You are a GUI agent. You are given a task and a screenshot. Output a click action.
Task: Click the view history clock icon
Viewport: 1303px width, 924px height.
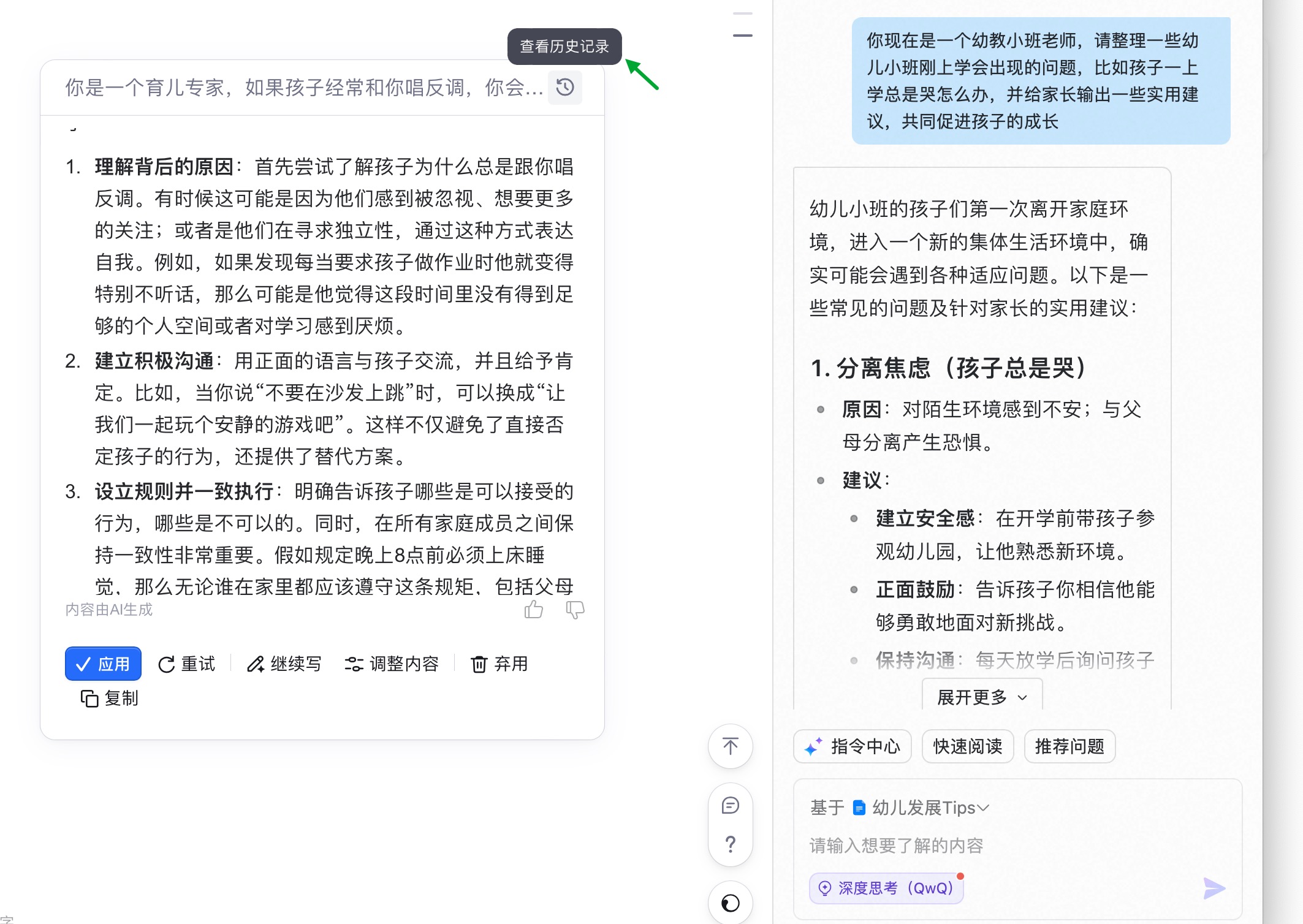point(564,88)
